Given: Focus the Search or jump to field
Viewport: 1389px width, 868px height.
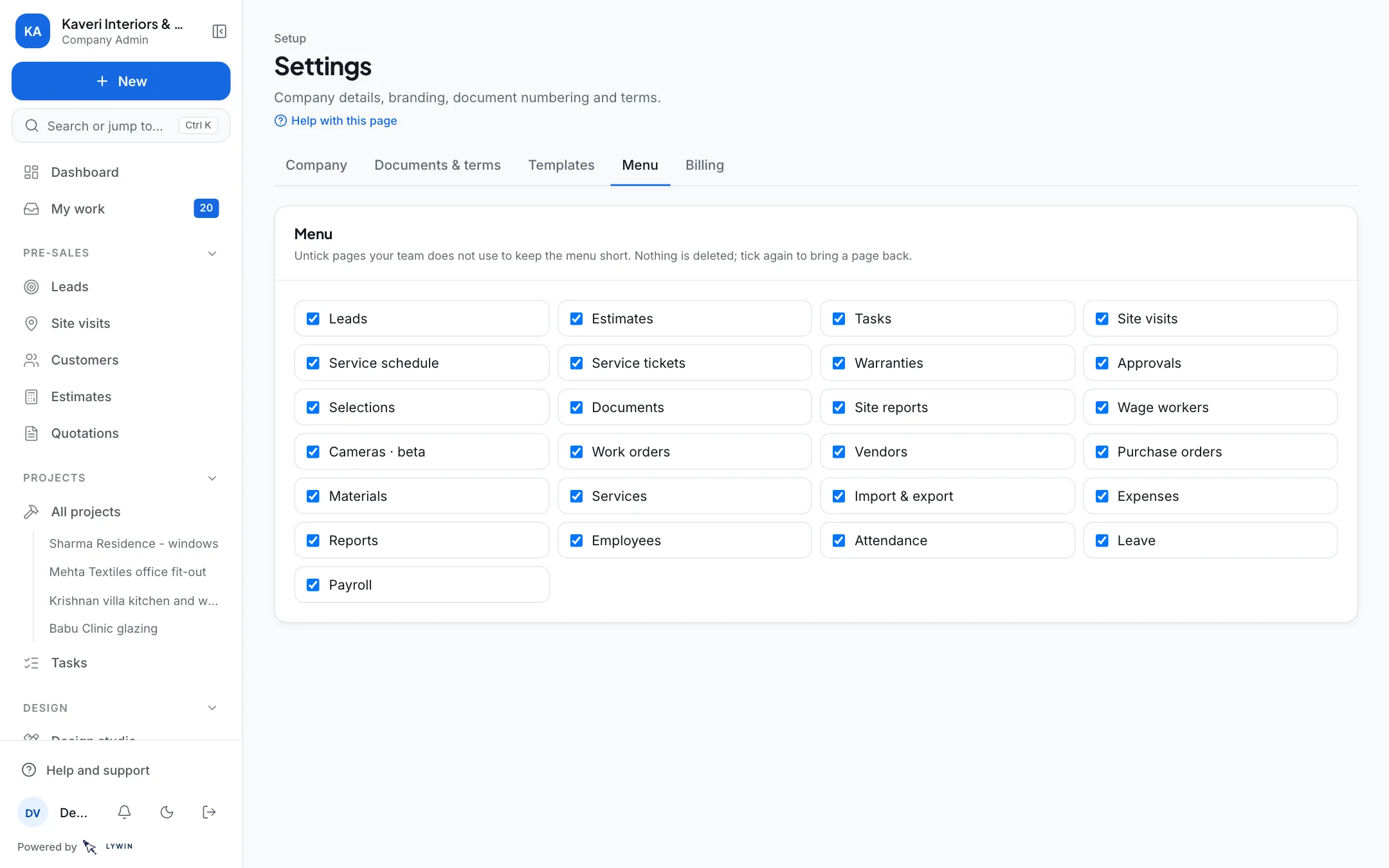Looking at the screenshot, I should click(121, 125).
